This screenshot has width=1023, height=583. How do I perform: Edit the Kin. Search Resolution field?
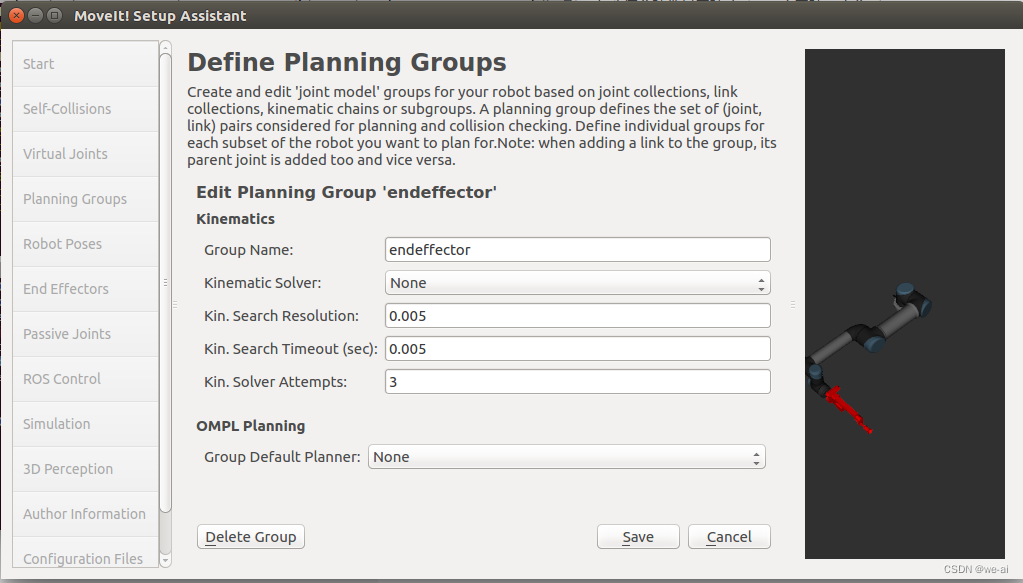(577, 316)
